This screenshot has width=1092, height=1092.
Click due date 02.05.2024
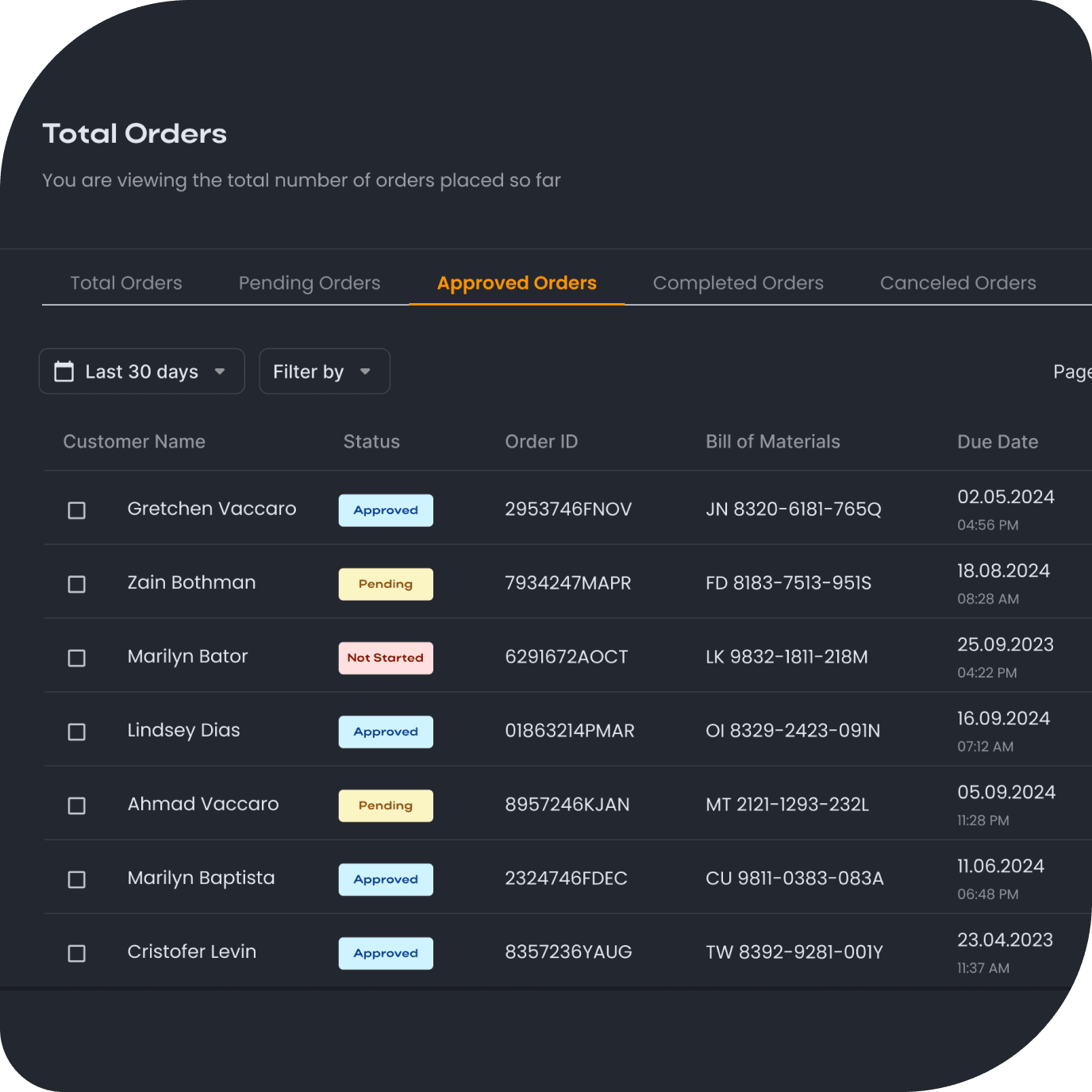pyautogui.click(x=1006, y=497)
